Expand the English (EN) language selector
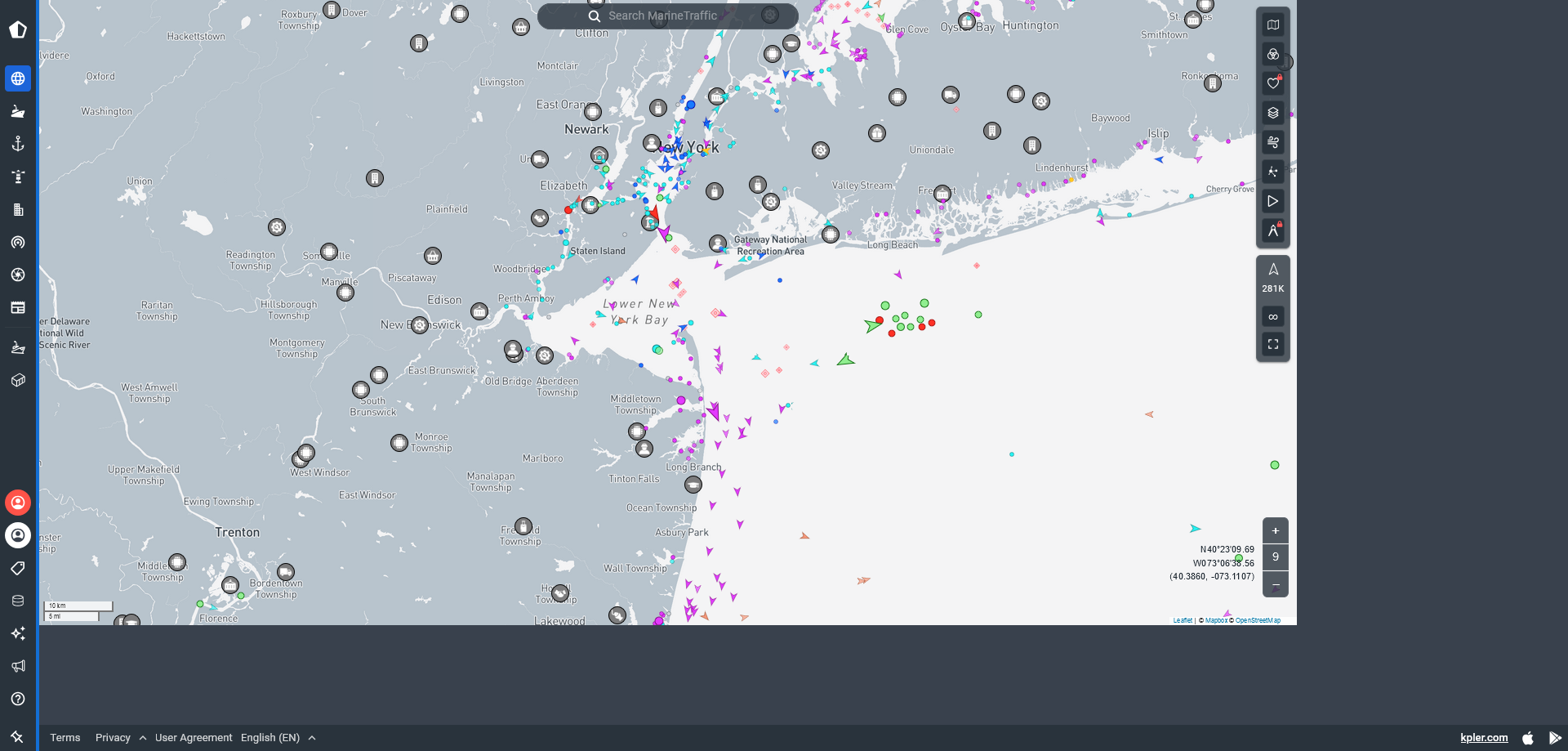The height and width of the screenshot is (751, 1568). 278,737
